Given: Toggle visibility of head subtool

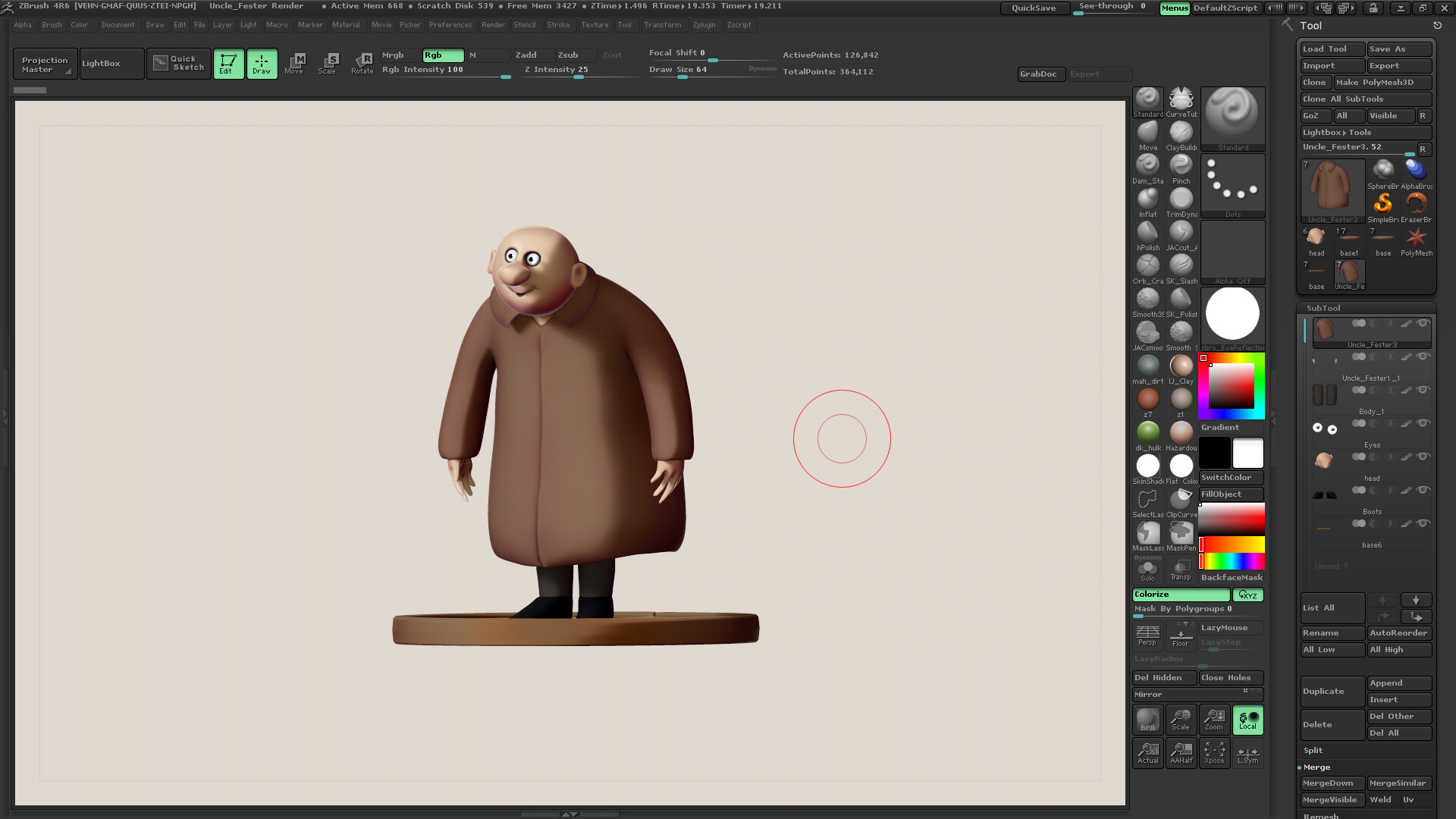Looking at the screenshot, I should [1423, 457].
